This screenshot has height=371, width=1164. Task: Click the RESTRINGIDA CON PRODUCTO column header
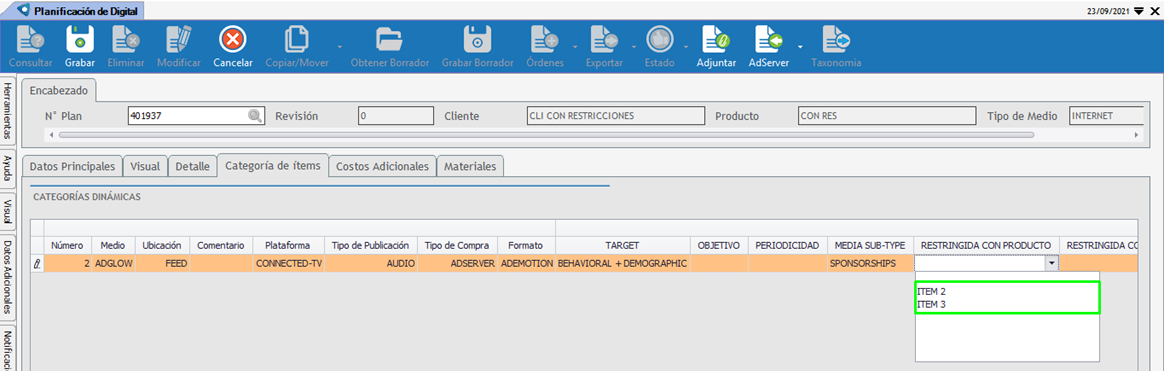point(986,245)
